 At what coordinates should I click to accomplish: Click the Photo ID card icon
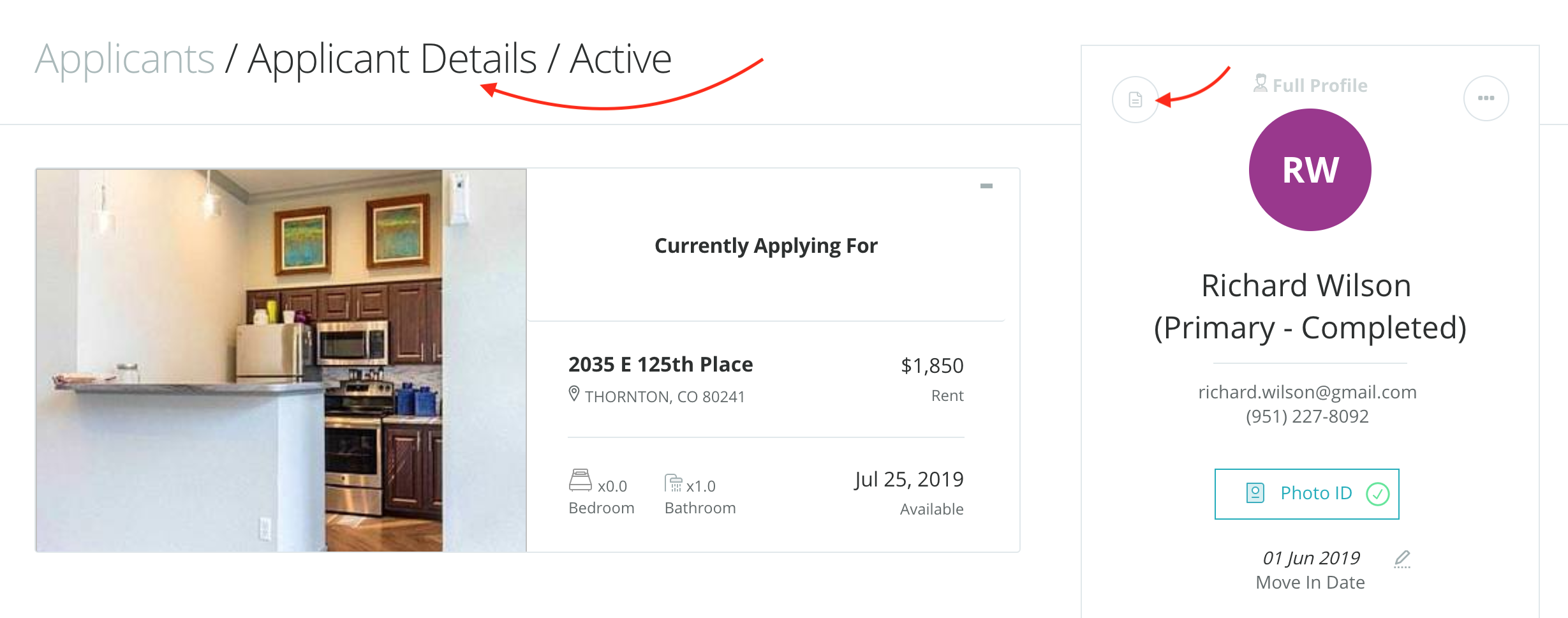(x=1255, y=493)
